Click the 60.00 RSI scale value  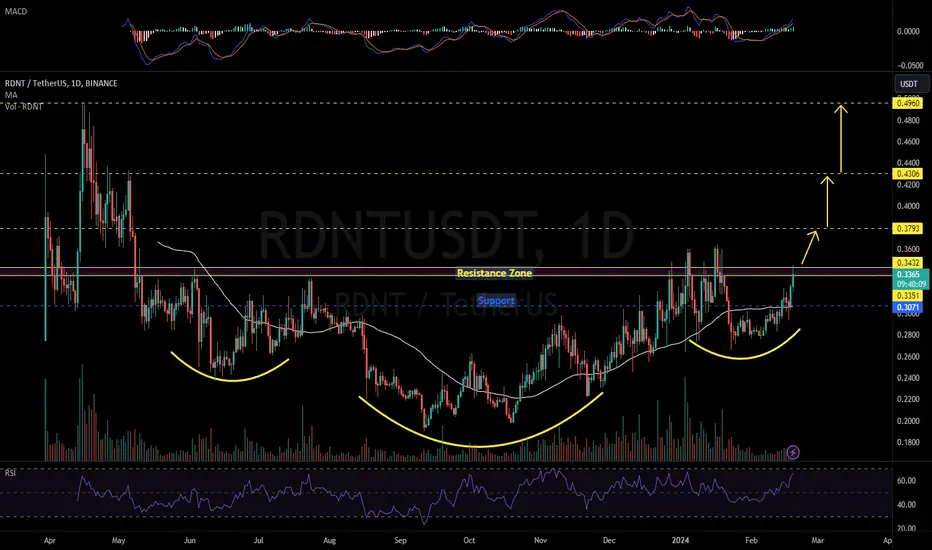coord(906,480)
